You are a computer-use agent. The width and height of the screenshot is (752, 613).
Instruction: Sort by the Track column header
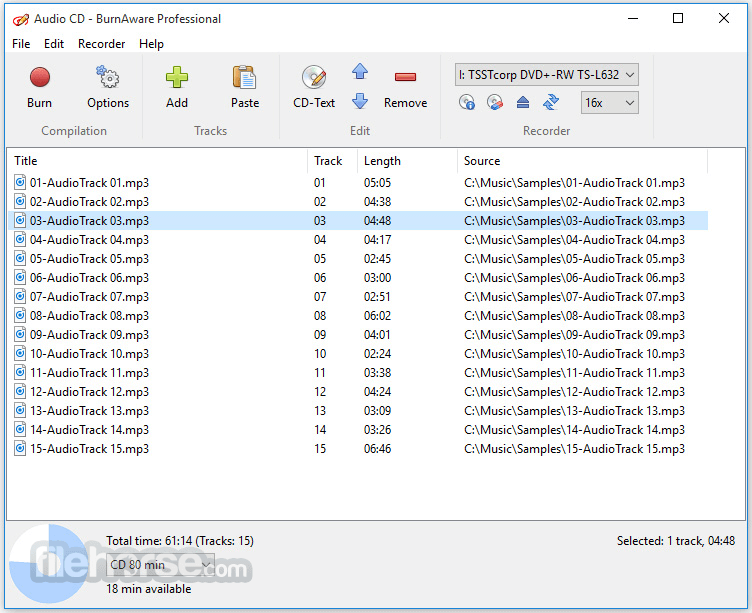332,161
